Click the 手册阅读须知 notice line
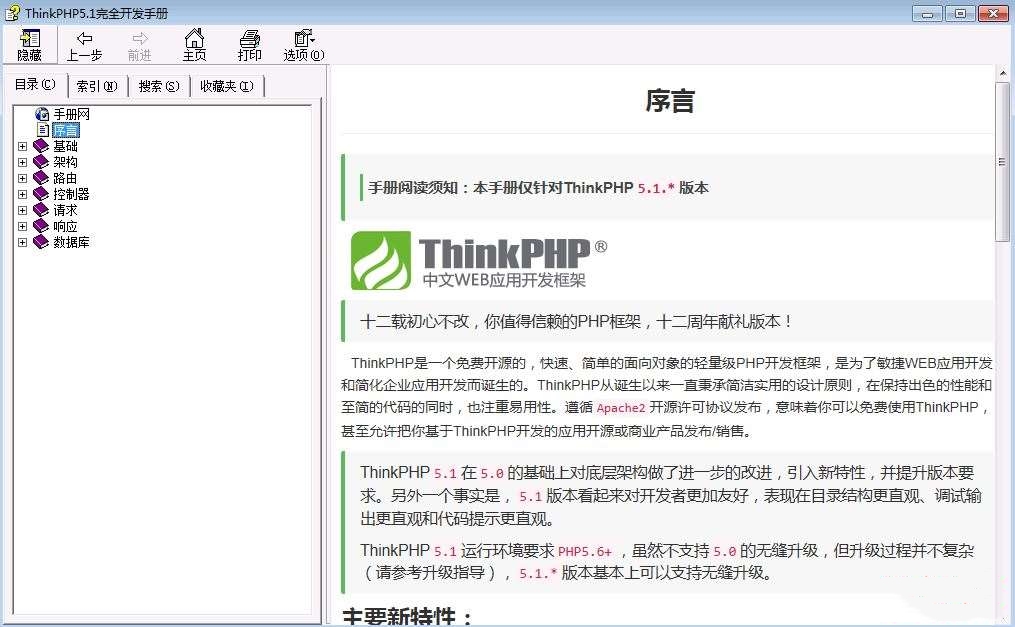The image size is (1015, 627). 539,188
